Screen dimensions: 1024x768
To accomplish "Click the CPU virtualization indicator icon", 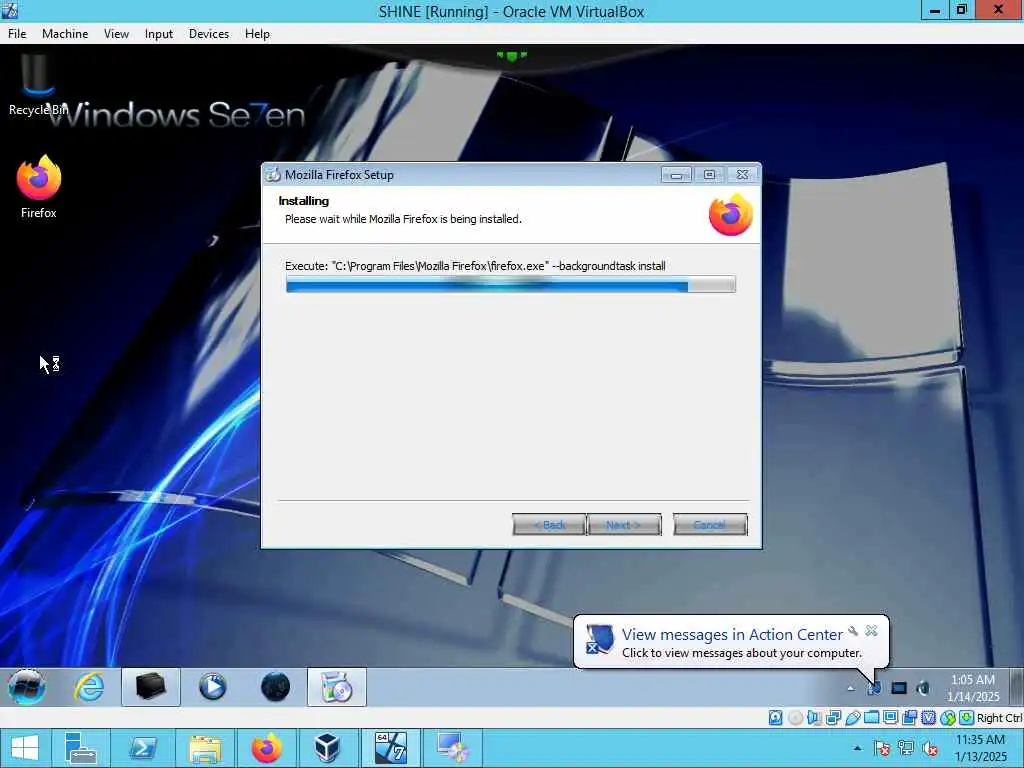I will coord(928,718).
